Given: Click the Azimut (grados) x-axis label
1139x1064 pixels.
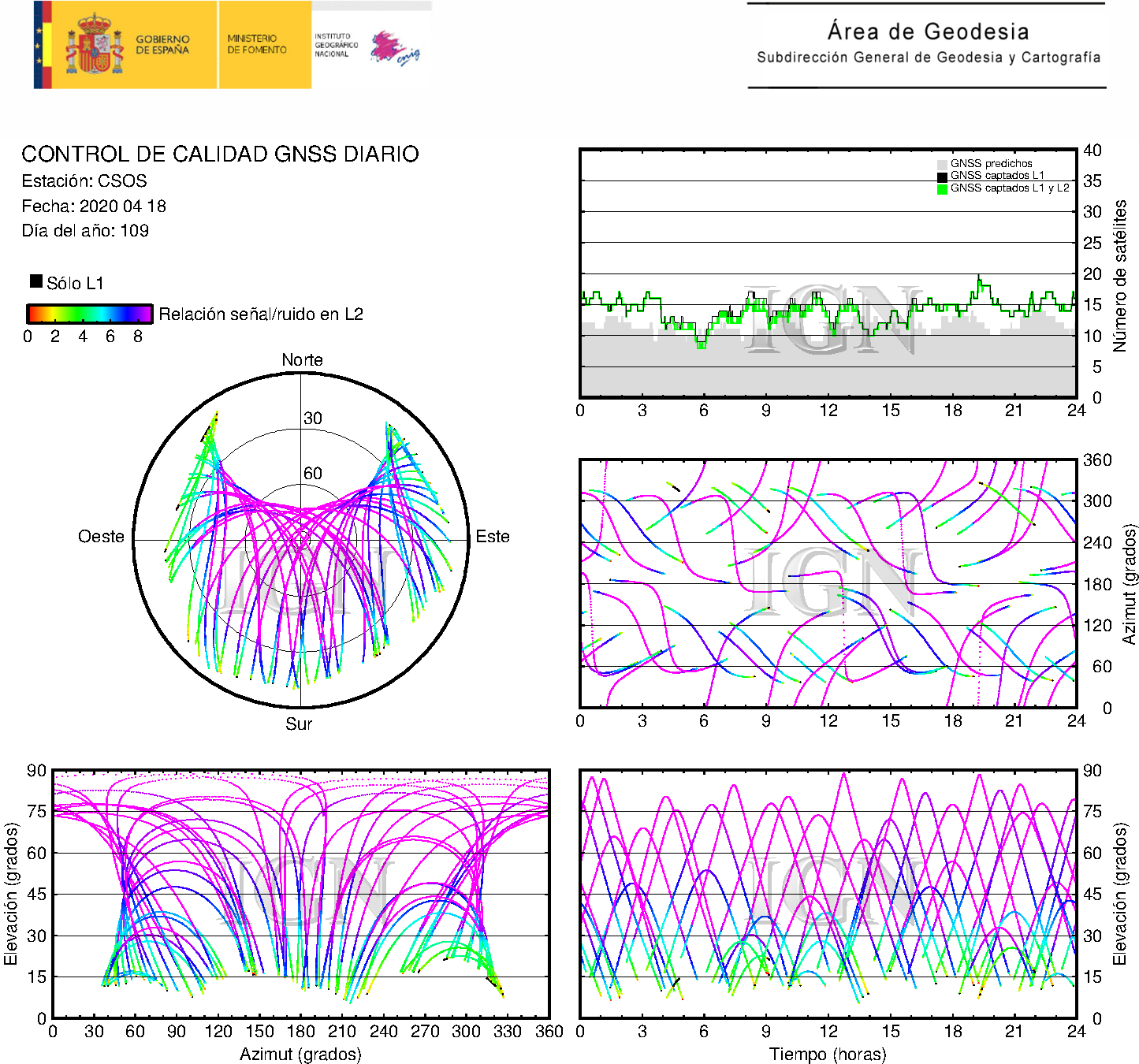Looking at the screenshot, I should [x=300, y=1054].
